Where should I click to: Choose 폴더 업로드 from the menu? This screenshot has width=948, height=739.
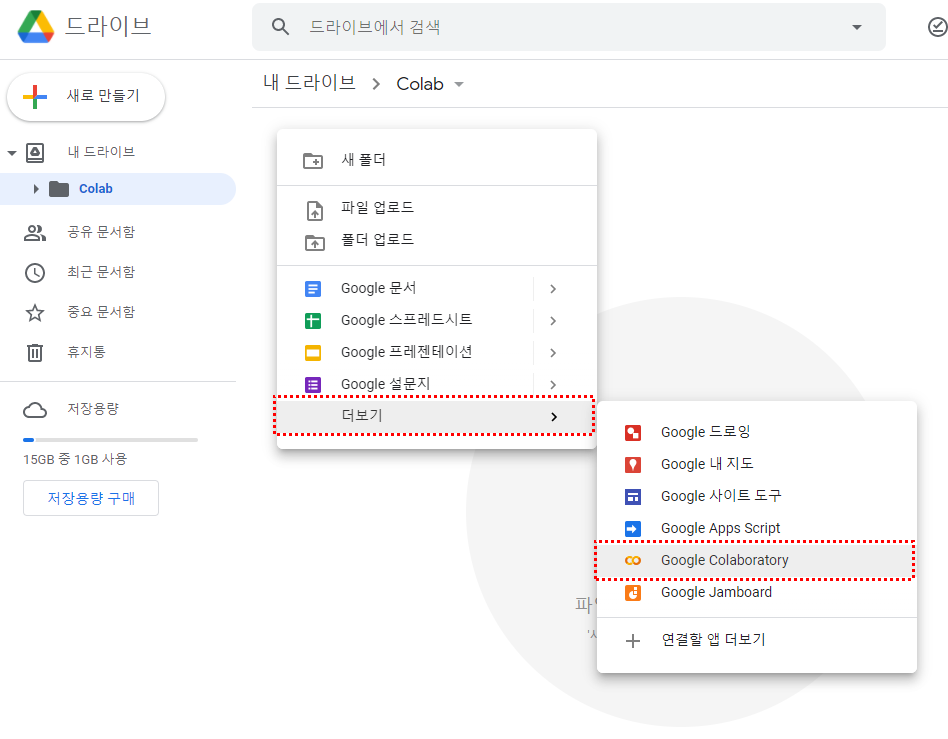(437, 240)
